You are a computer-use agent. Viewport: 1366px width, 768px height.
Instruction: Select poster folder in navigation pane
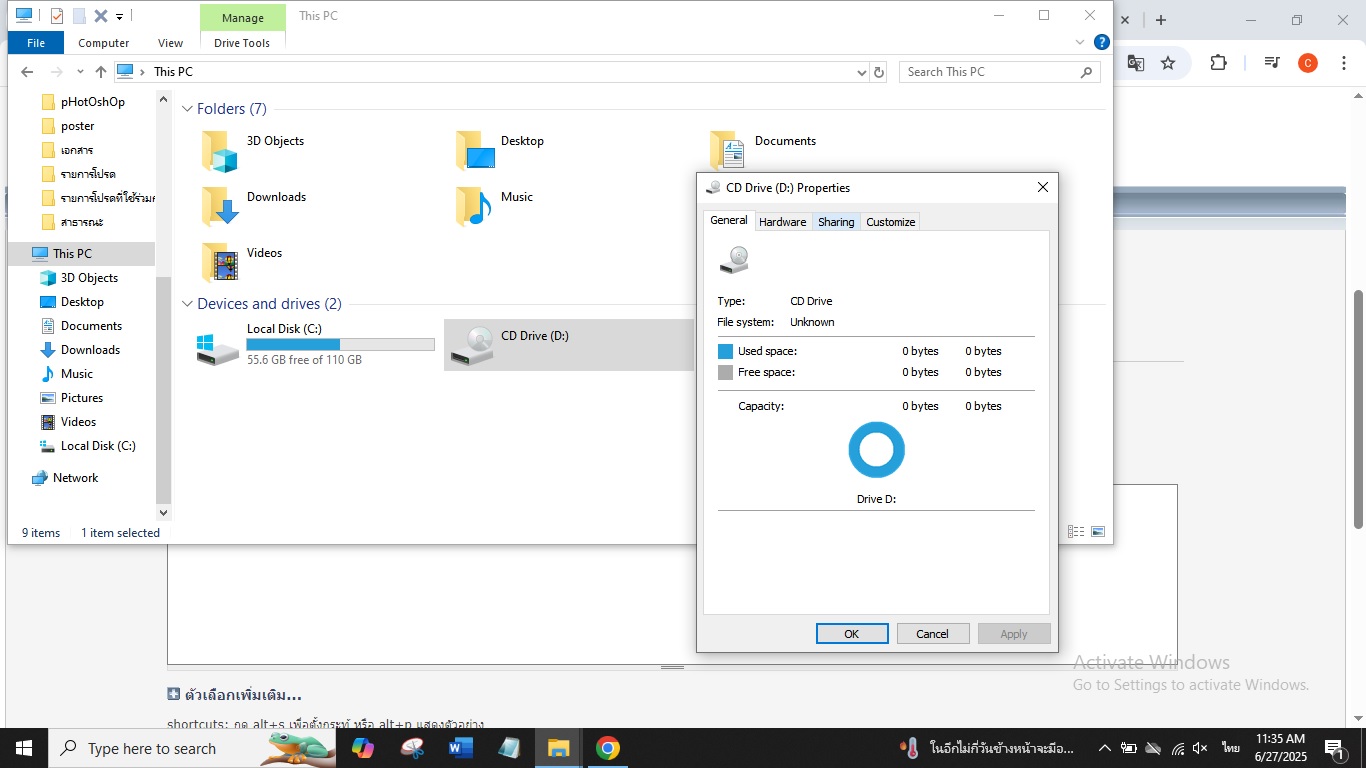click(x=77, y=126)
